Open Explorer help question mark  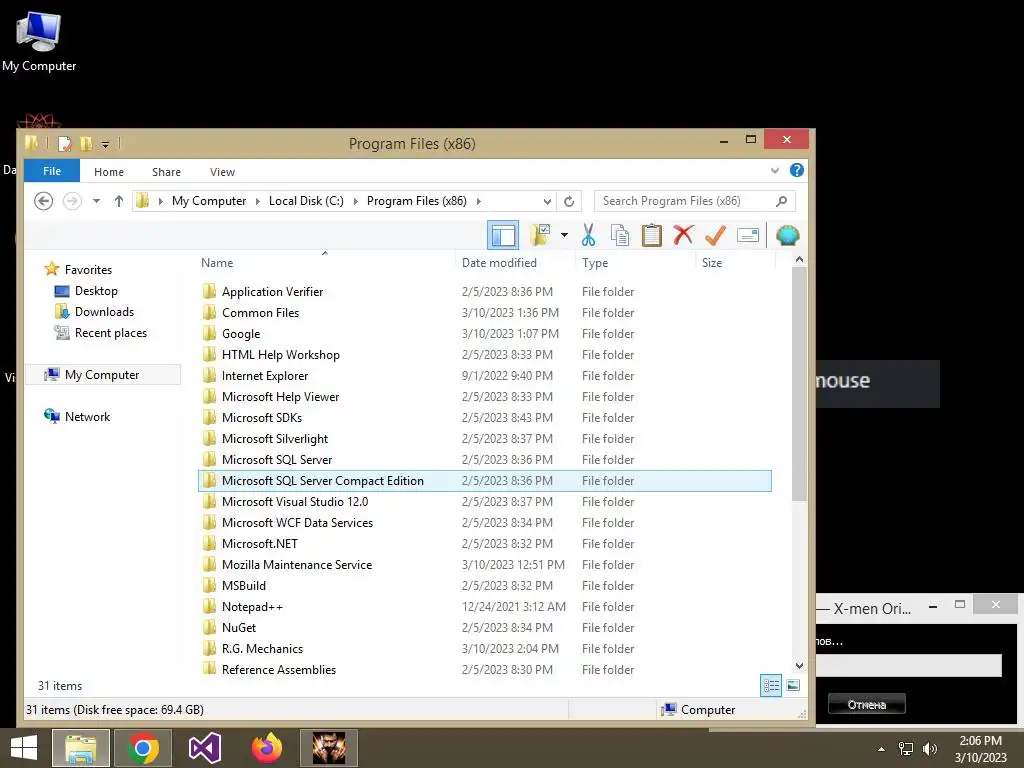[x=797, y=170]
